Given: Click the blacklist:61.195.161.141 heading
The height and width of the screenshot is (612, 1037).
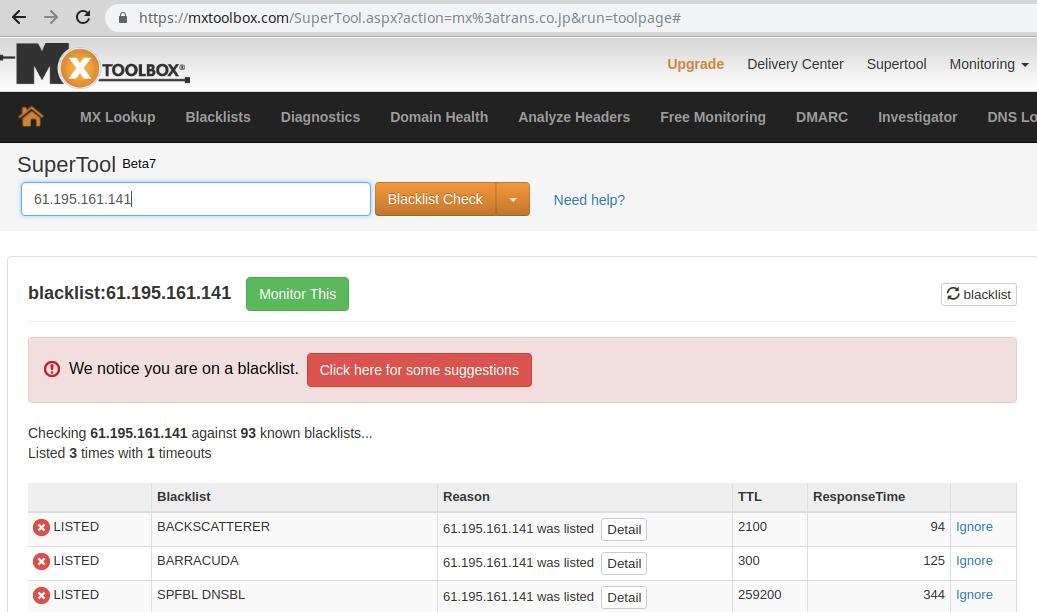Looking at the screenshot, I should point(130,293).
